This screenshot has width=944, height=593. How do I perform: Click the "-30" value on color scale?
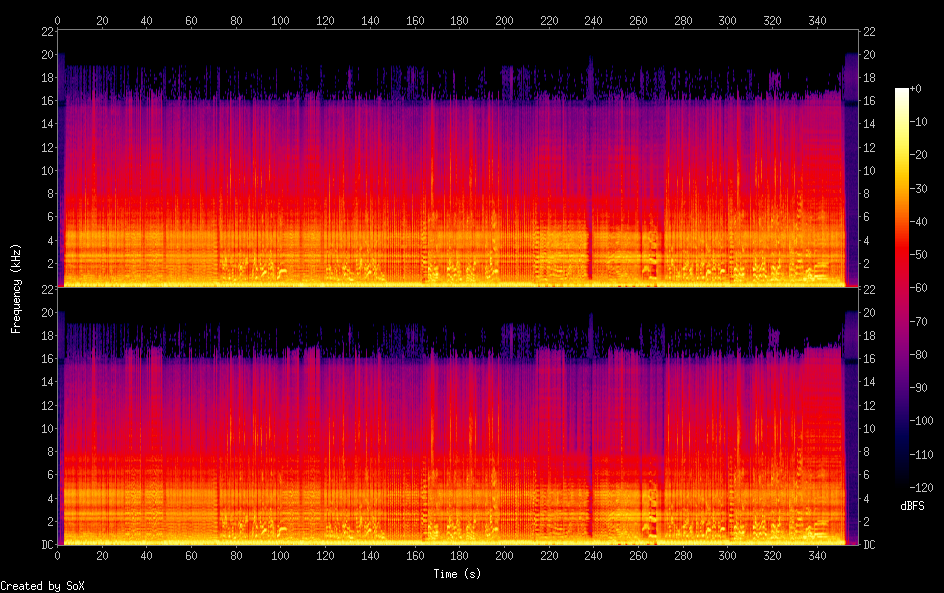point(918,188)
